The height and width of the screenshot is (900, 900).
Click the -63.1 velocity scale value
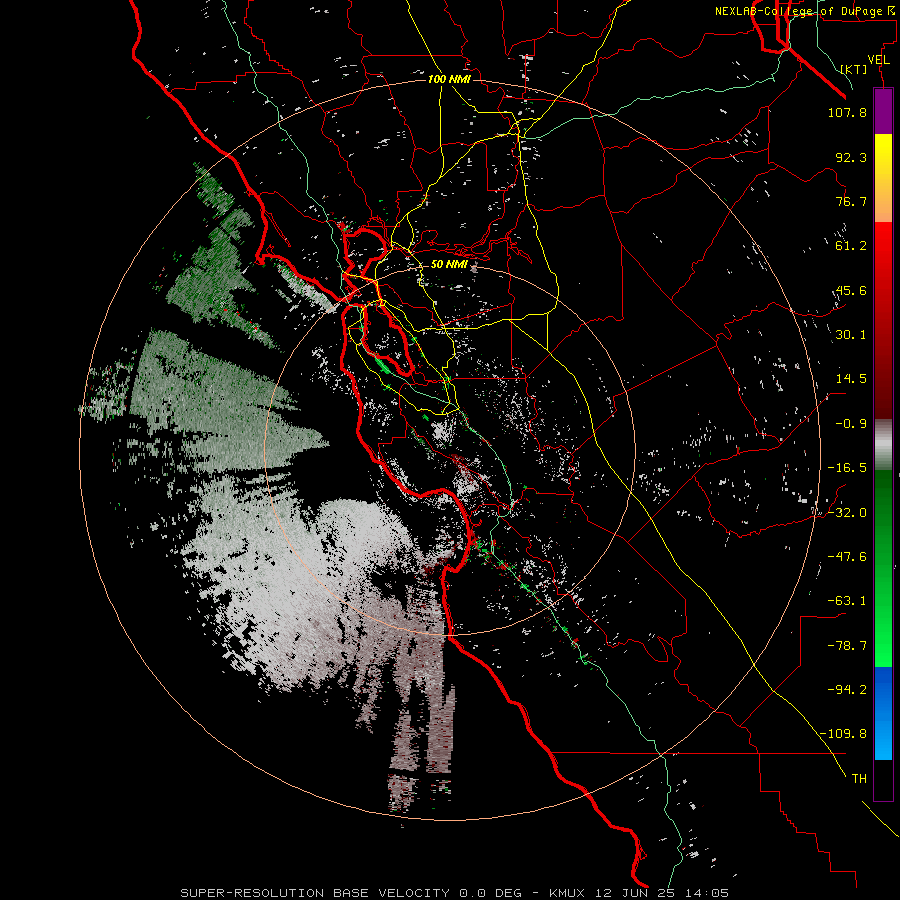point(847,601)
